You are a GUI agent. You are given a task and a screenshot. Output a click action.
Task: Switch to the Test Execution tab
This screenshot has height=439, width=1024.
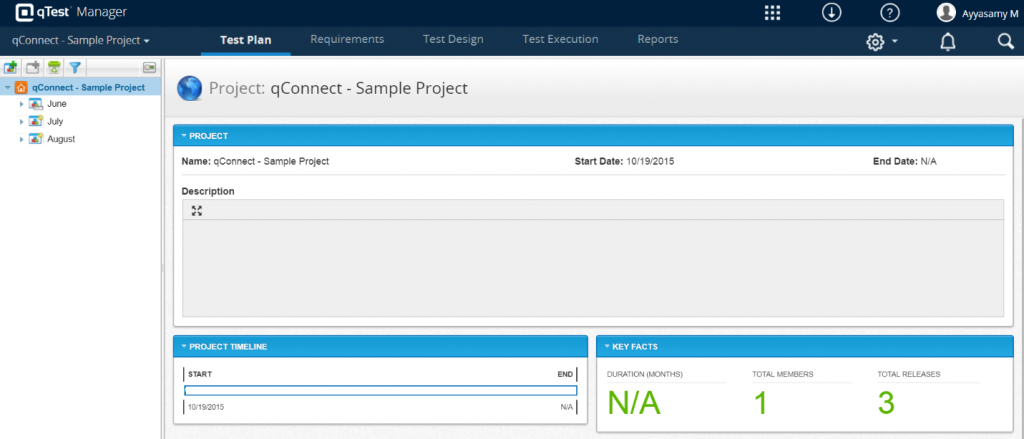[x=560, y=40]
